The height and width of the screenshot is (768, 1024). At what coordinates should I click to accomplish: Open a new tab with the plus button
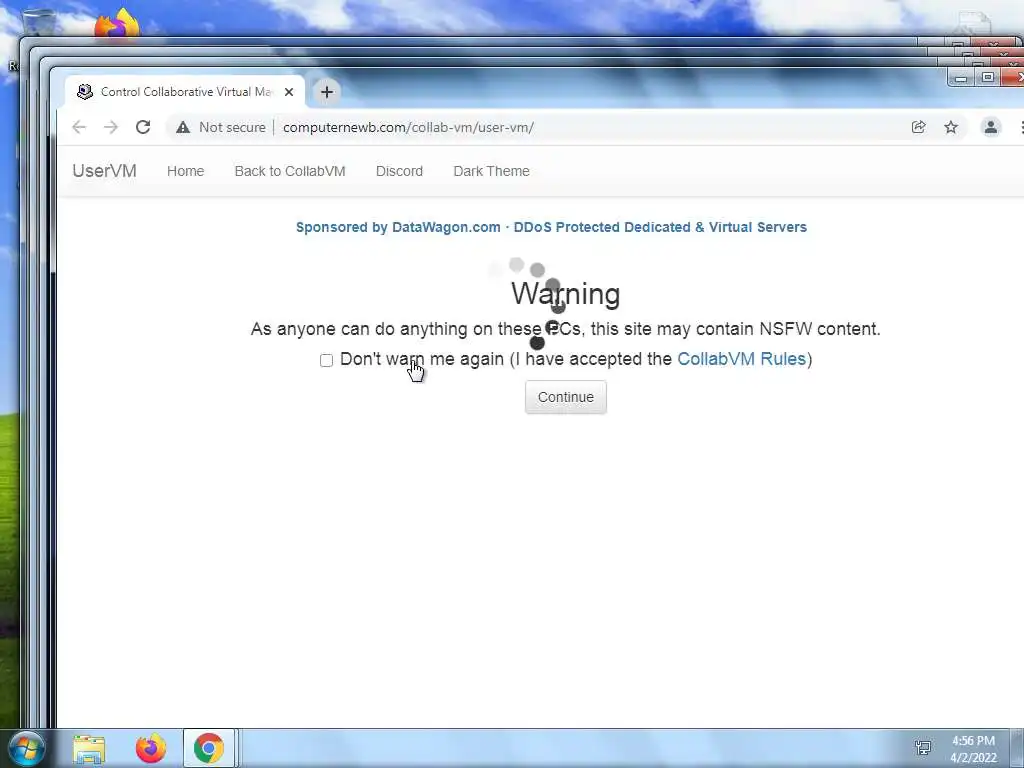point(327,92)
